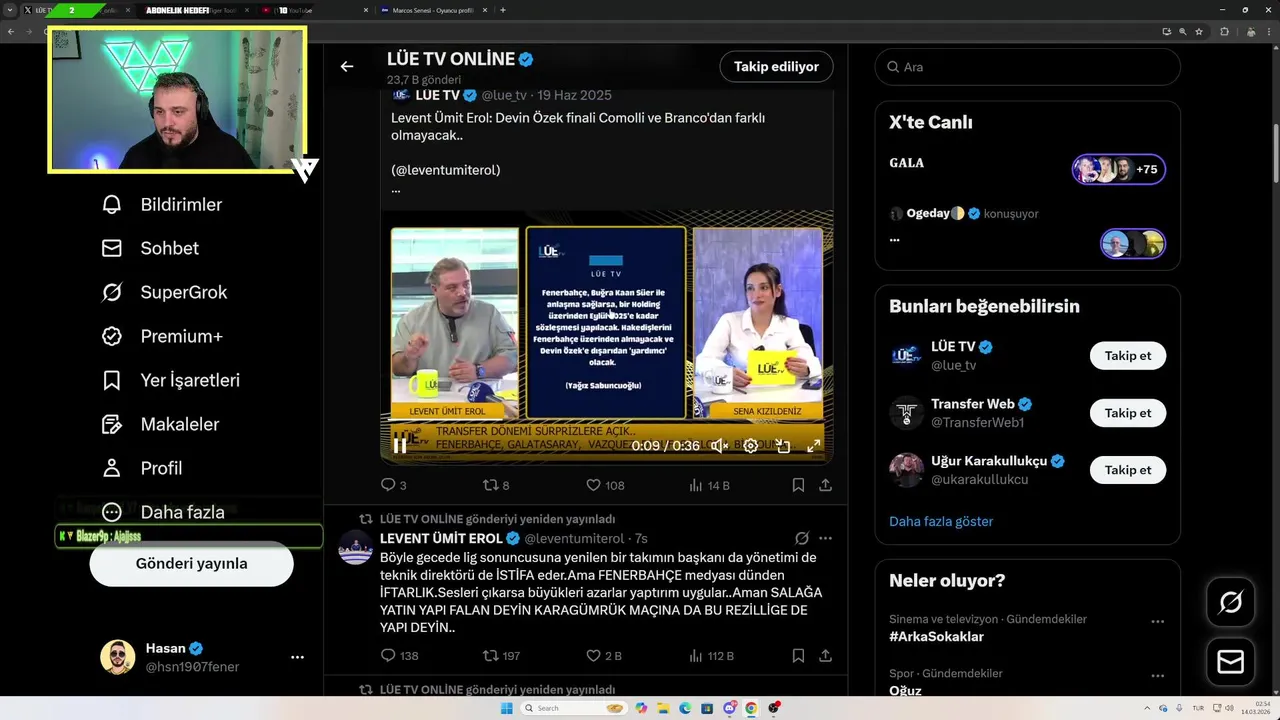Screen dimensions: 1280x720
Task: Open a new browser tab
Action: tap(502, 10)
